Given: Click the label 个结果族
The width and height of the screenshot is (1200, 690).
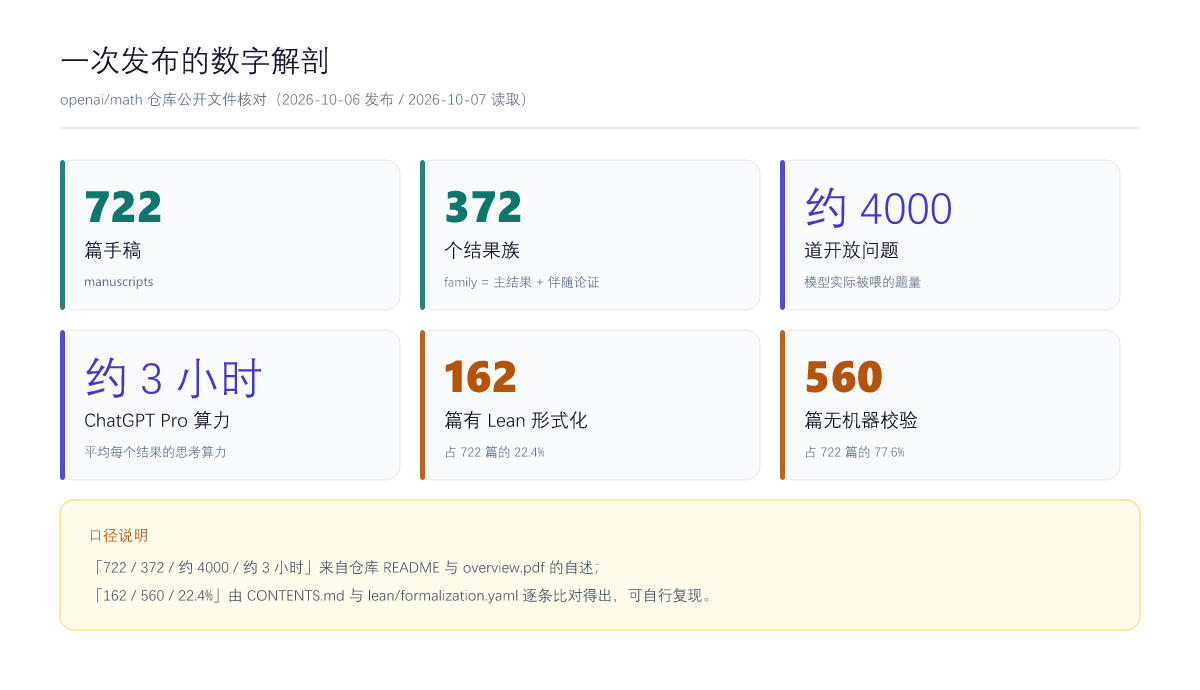Looking at the screenshot, I should click(482, 250).
